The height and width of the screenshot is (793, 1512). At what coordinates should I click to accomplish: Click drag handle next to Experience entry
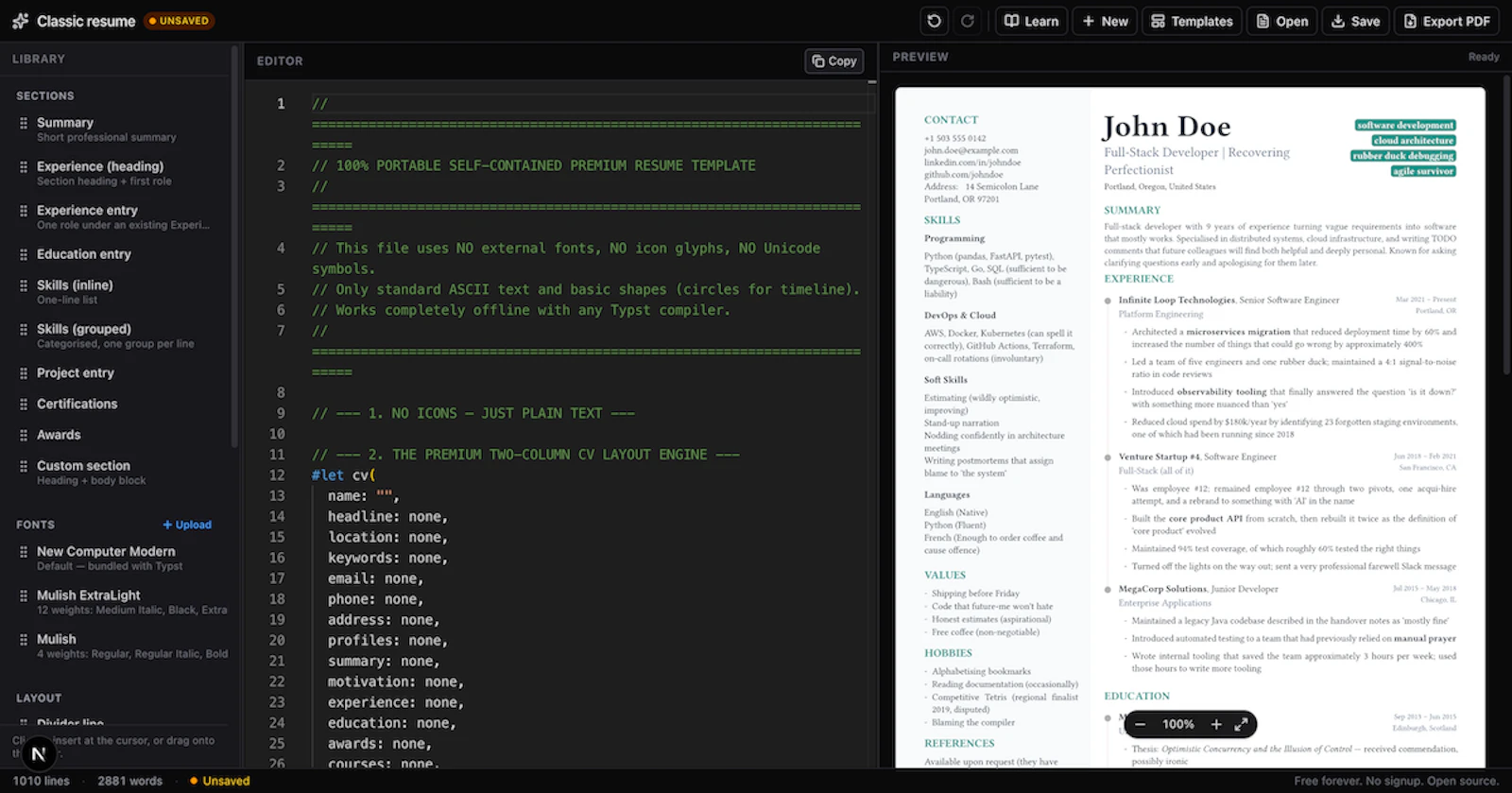(24, 211)
